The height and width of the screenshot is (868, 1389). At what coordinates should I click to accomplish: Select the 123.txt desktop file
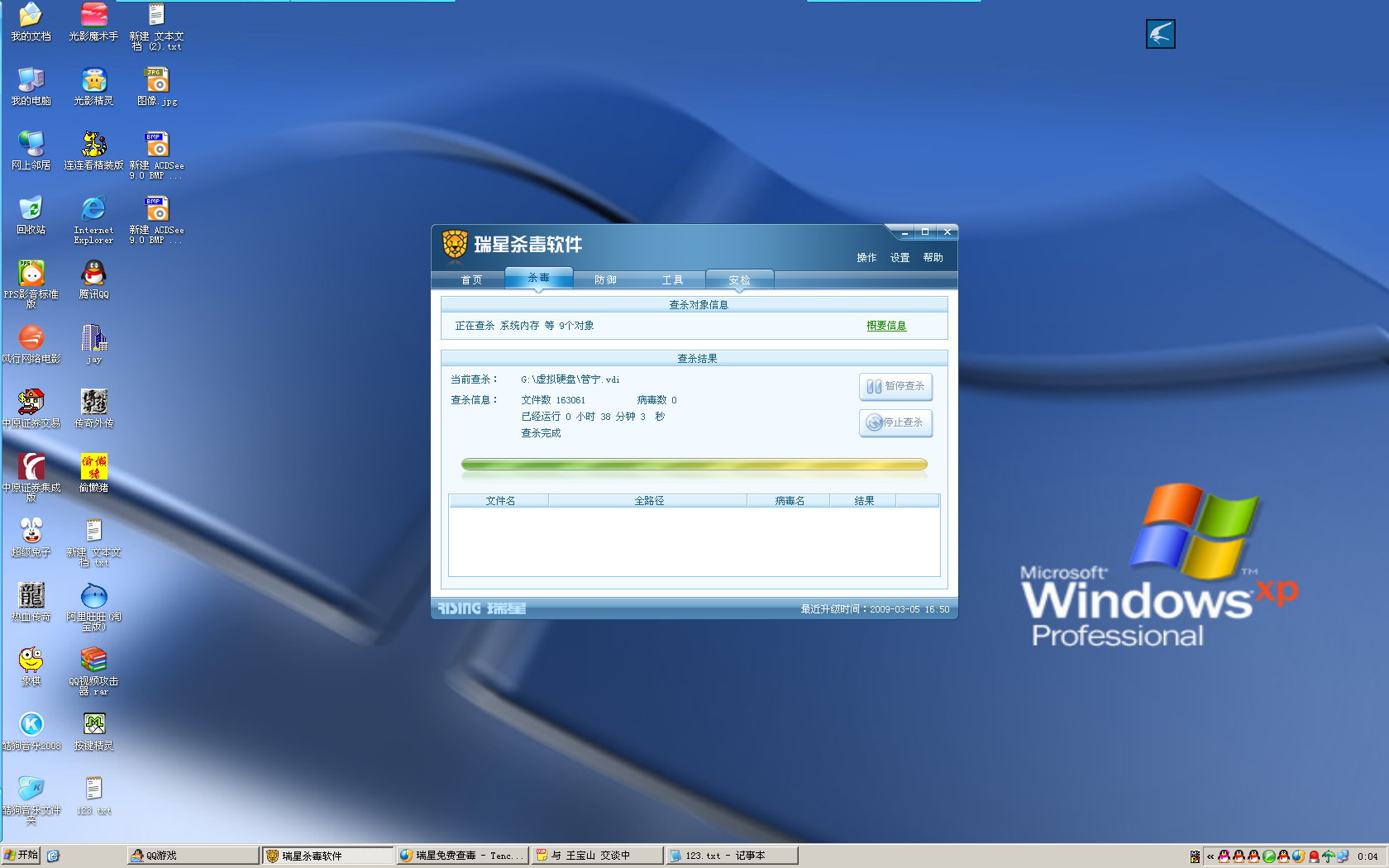[x=93, y=795]
